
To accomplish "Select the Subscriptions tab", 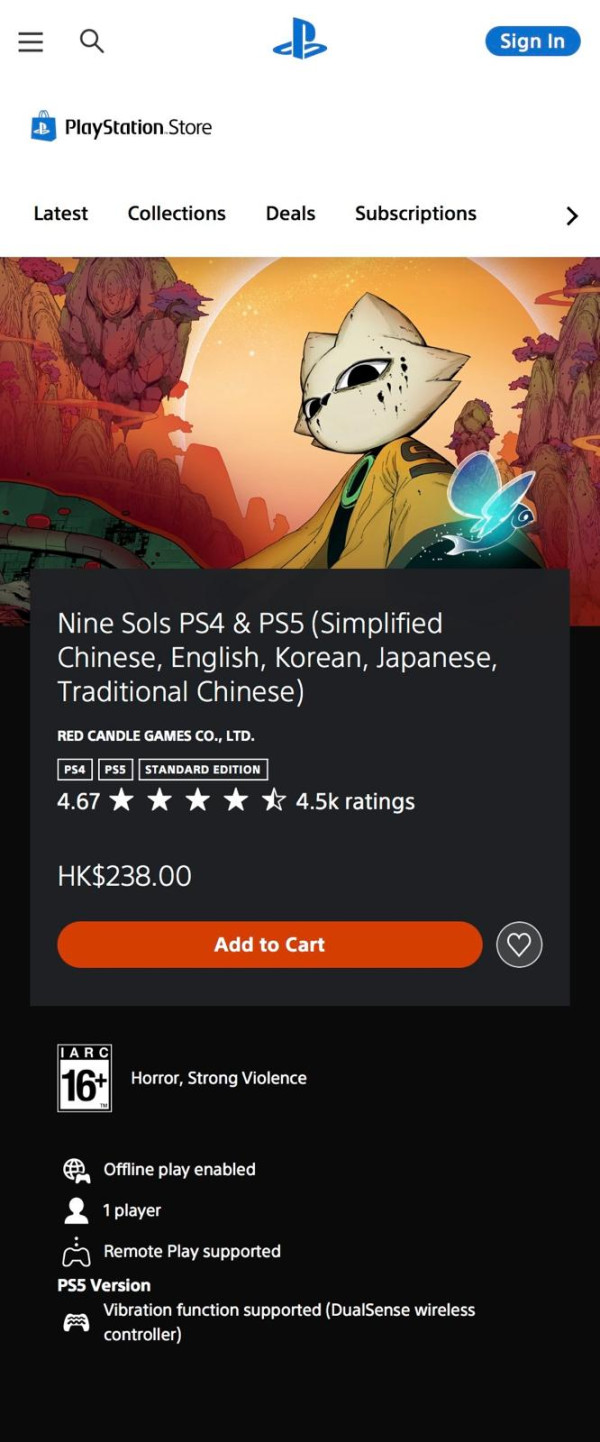I will 416,214.
